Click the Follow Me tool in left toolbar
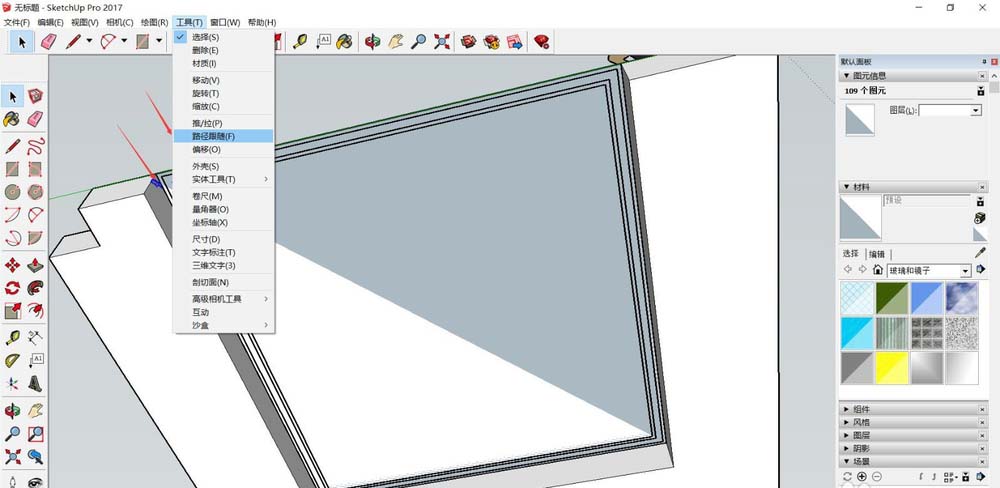Image resolution: width=1000 pixels, height=488 pixels. [x=36, y=288]
